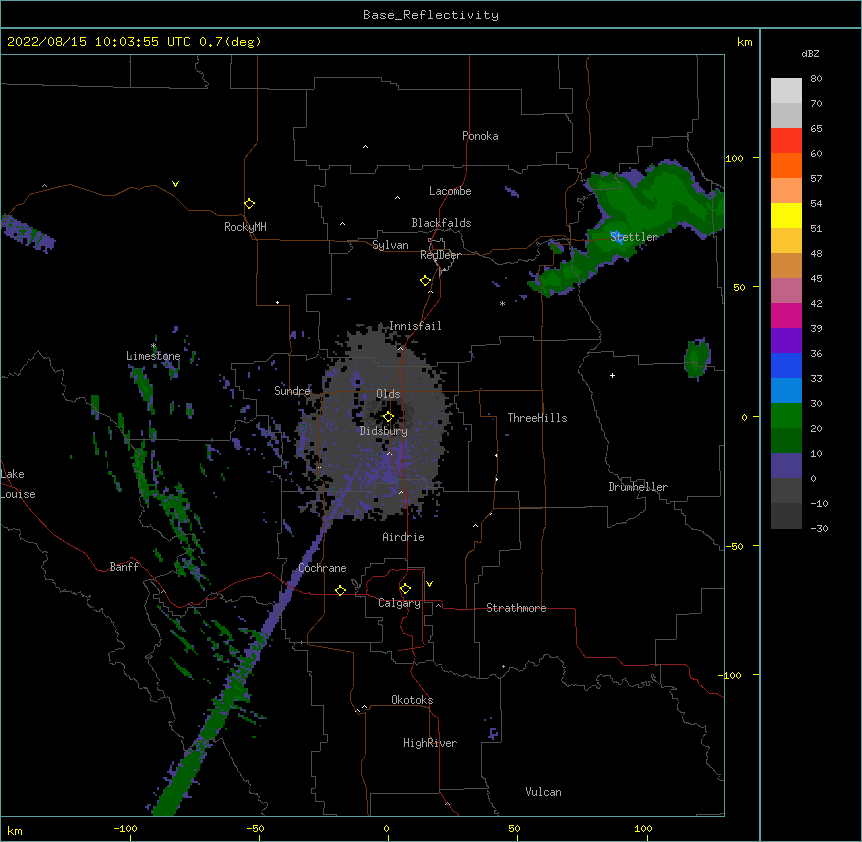Click the Limestone label
The image size is (862, 842).
(153, 356)
